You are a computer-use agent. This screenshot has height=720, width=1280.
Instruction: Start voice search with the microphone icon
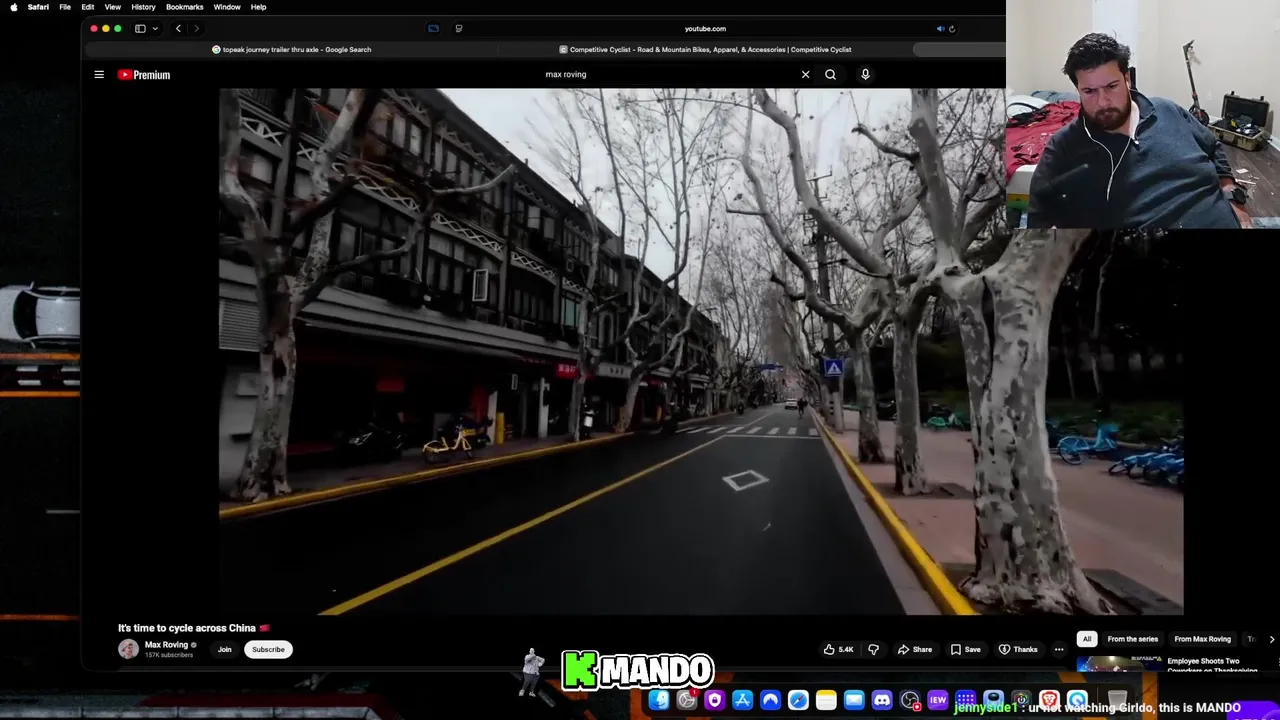click(x=865, y=74)
